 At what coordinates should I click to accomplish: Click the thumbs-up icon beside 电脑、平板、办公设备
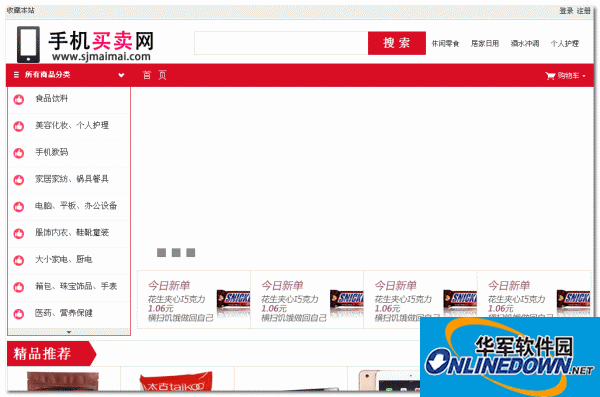coord(19,207)
